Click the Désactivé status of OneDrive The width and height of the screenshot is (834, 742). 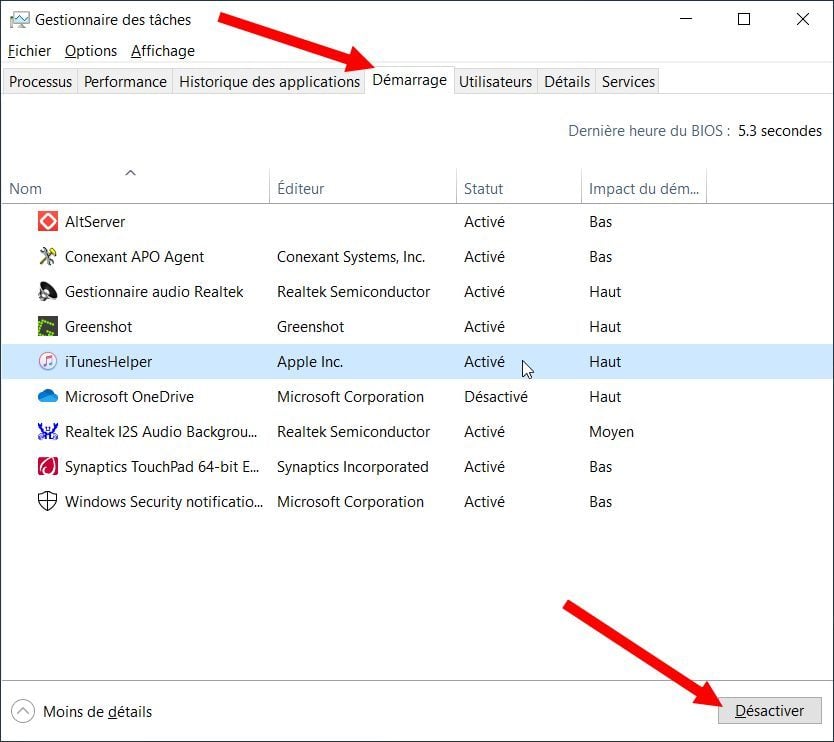(x=496, y=397)
